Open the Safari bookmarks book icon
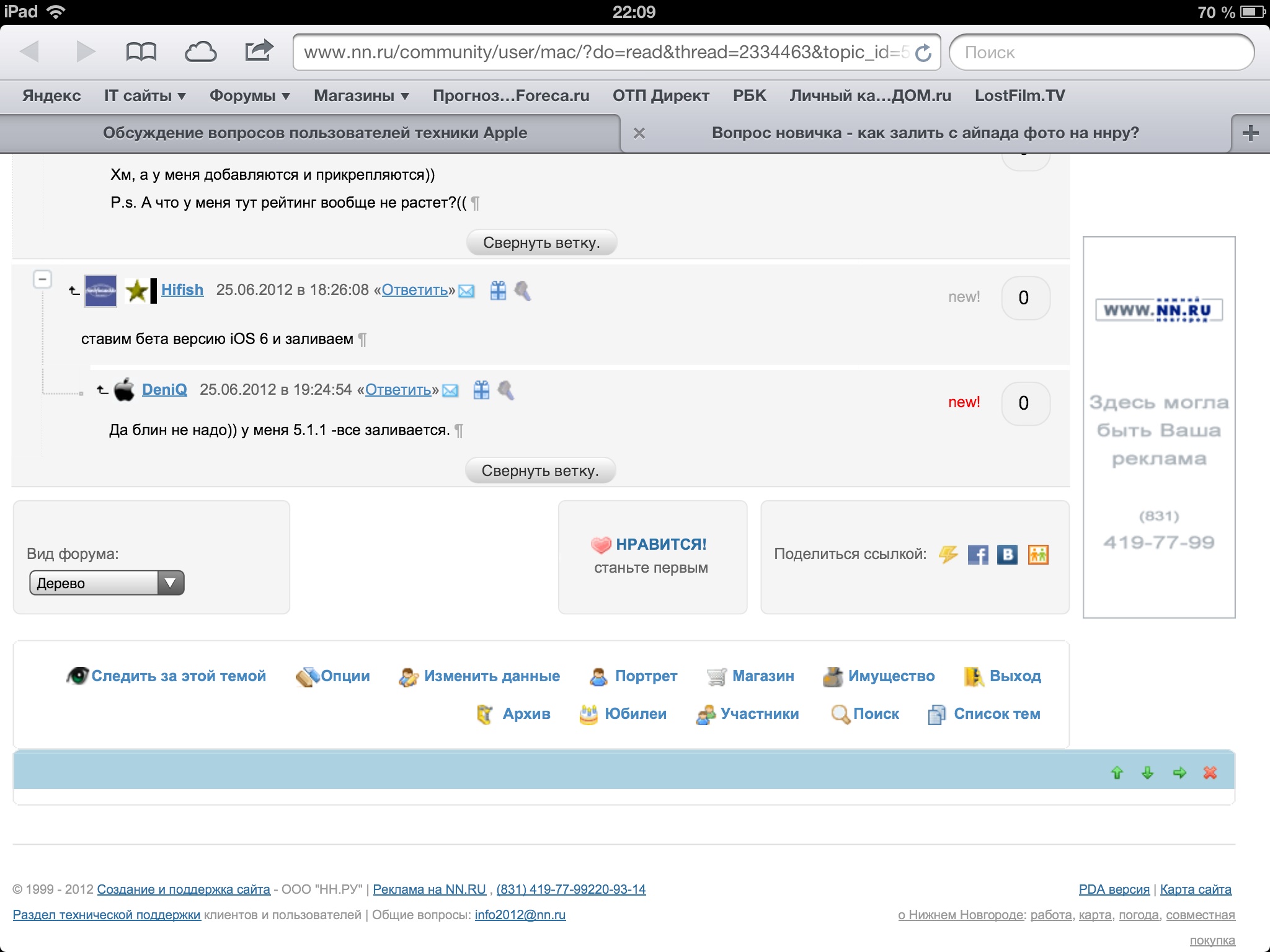Image resolution: width=1270 pixels, height=952 pixels. pos(141,52)
